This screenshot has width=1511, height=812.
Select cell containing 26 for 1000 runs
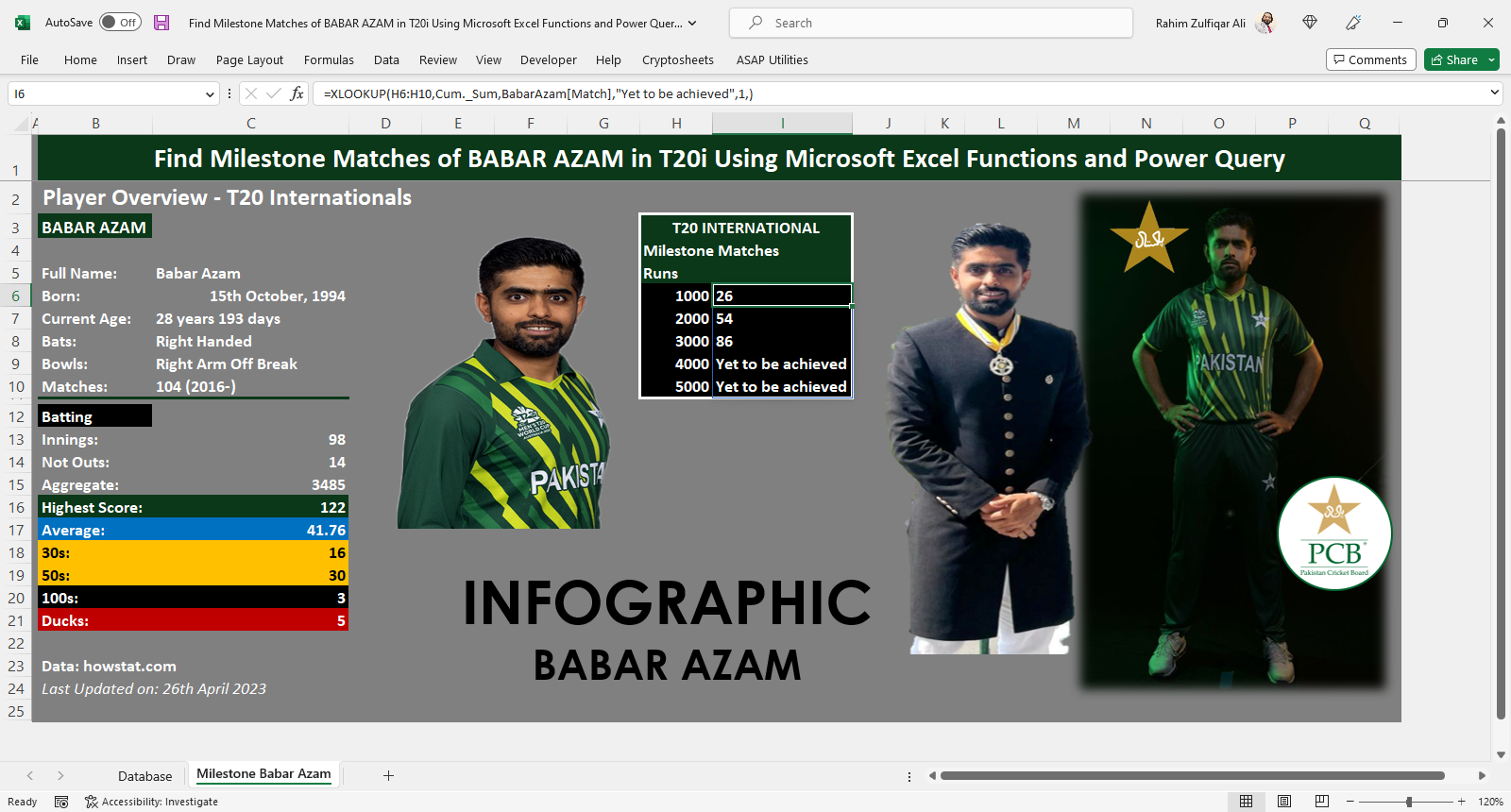782,296
